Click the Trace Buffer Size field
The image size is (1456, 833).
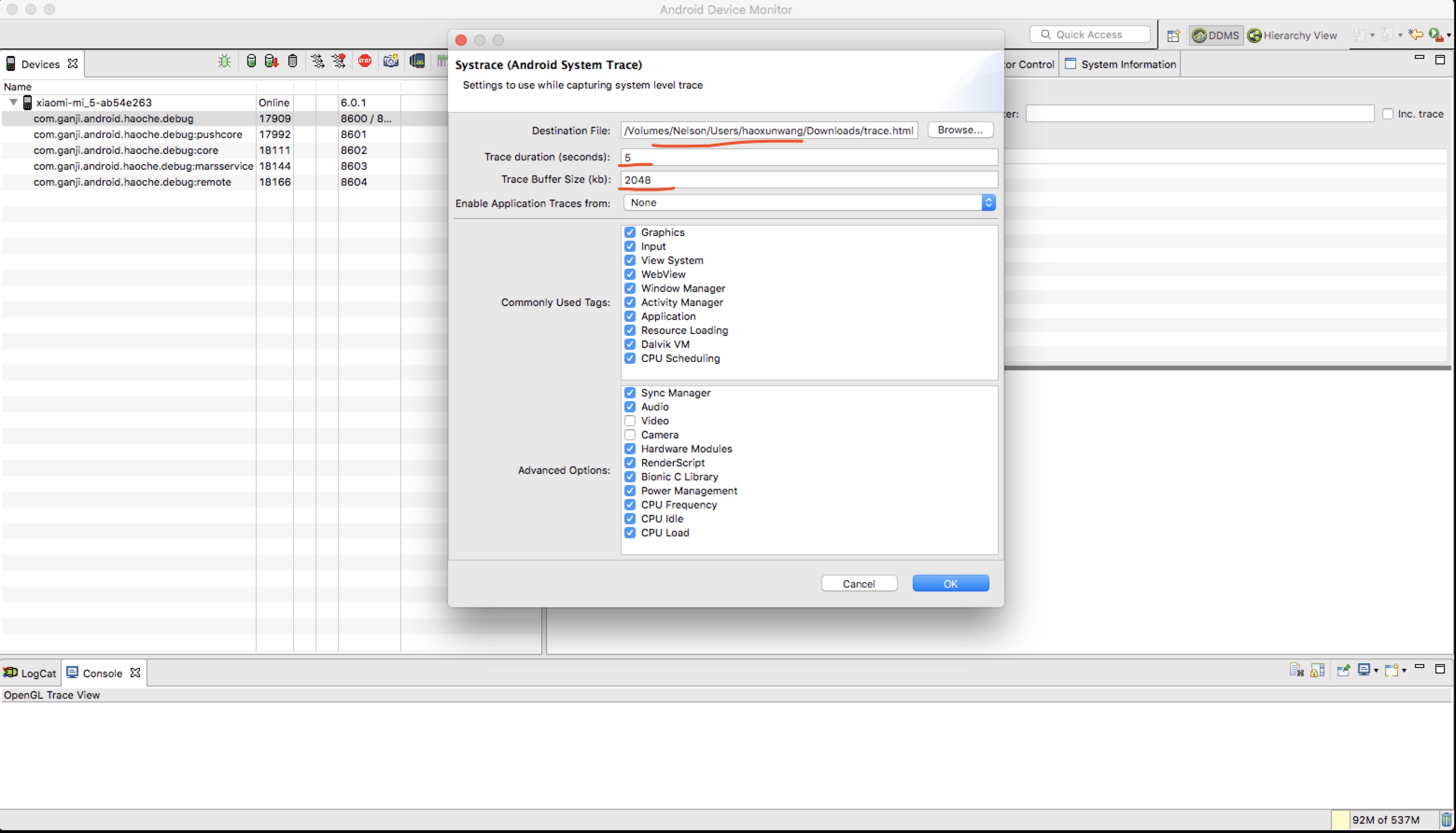(809, 180)
